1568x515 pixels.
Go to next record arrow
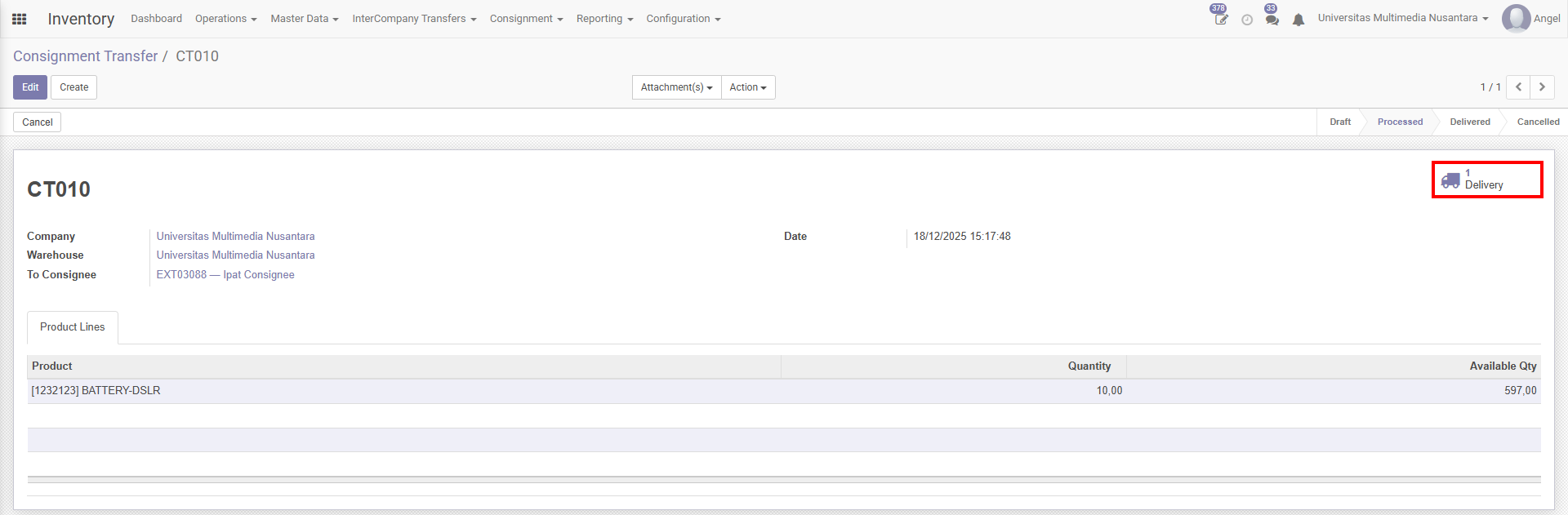[x=1542, y=87]
